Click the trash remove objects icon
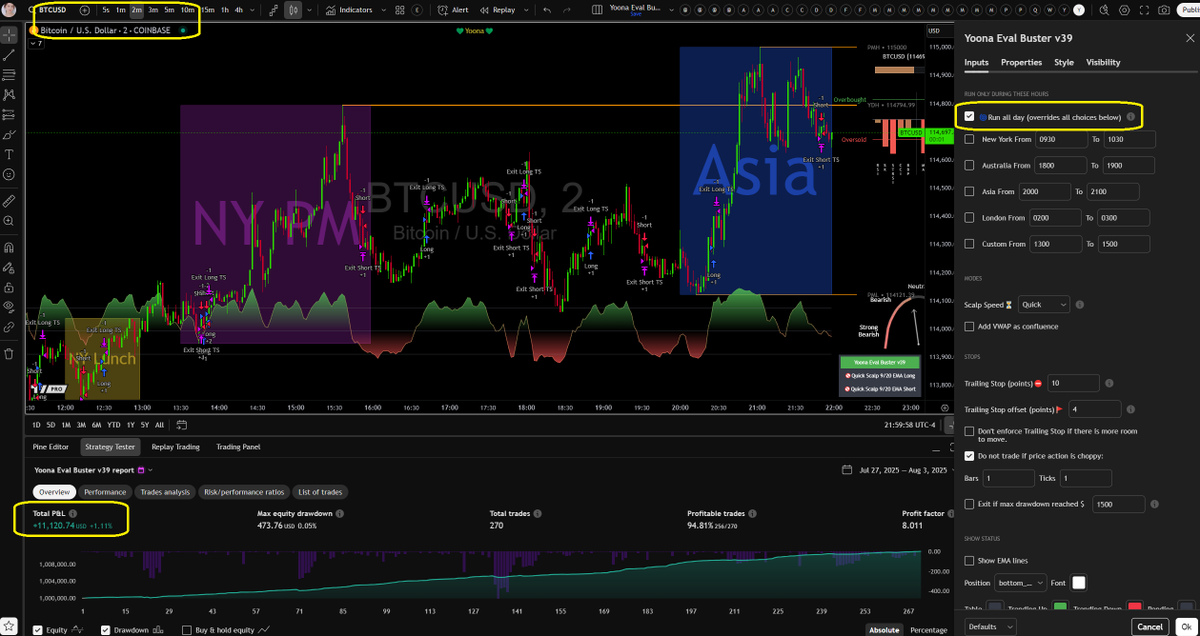 [9, 352]
